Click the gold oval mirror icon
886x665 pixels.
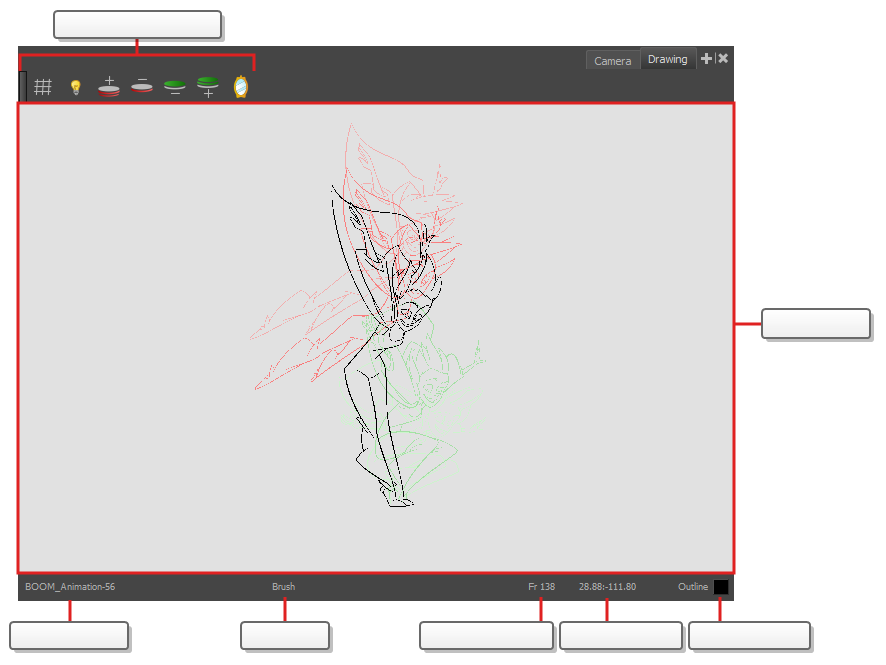240,87
